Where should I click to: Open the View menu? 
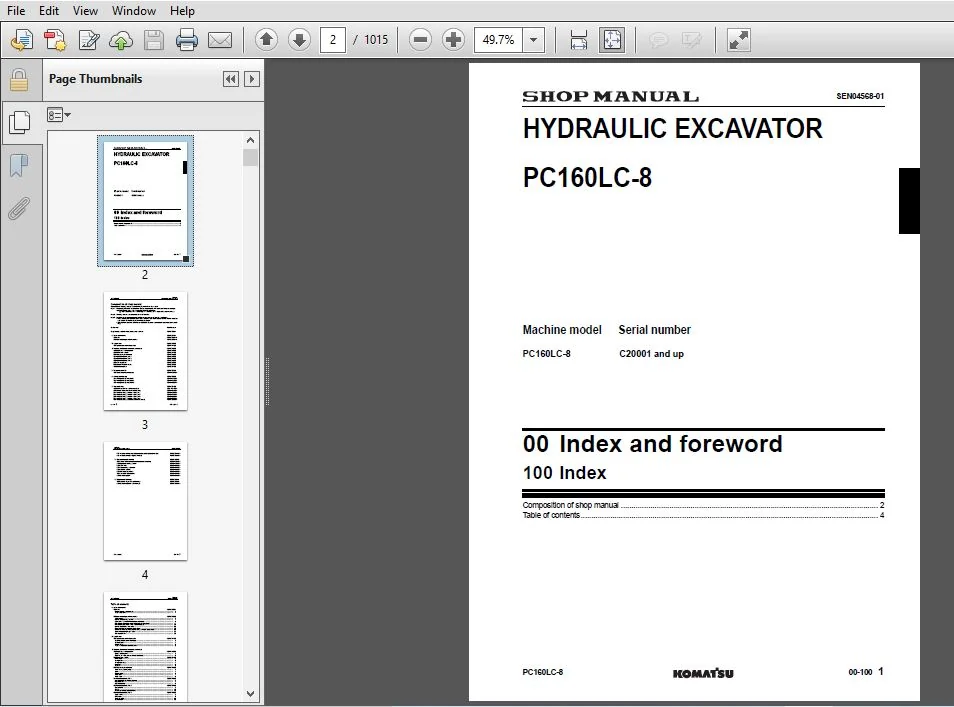[85, 11]
